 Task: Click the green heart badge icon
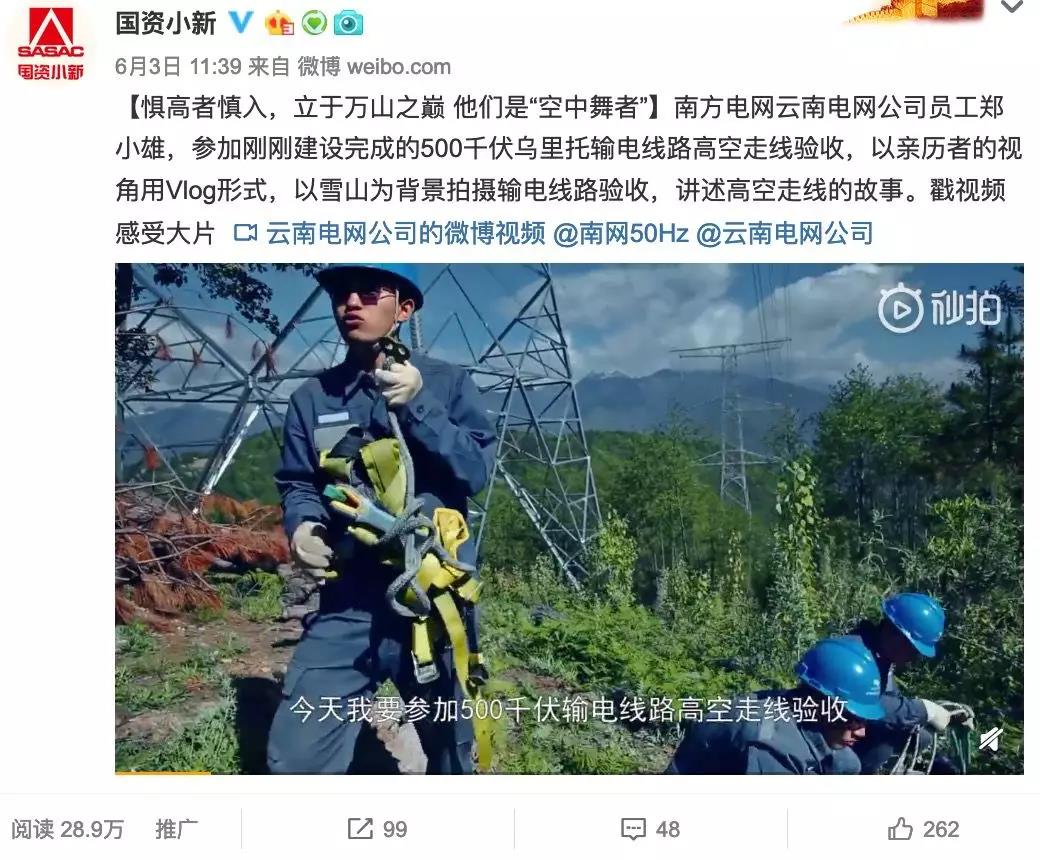(314, 24)
